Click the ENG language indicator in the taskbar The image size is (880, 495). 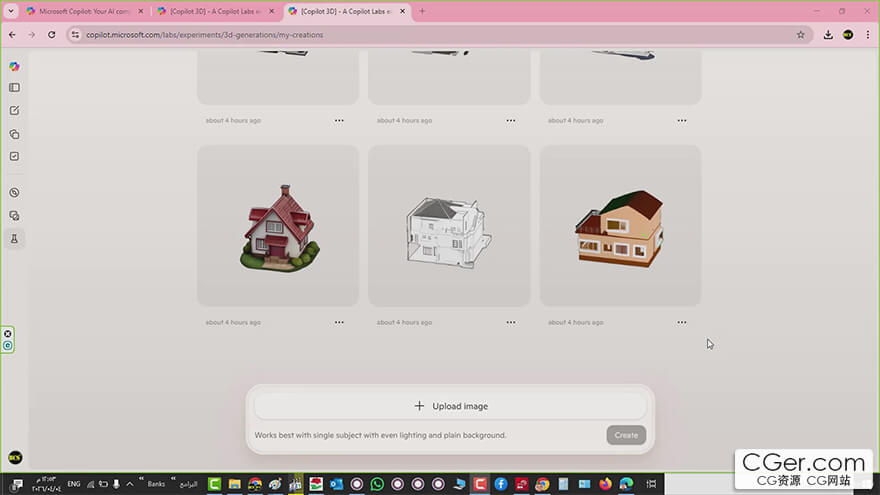[74, 484]
